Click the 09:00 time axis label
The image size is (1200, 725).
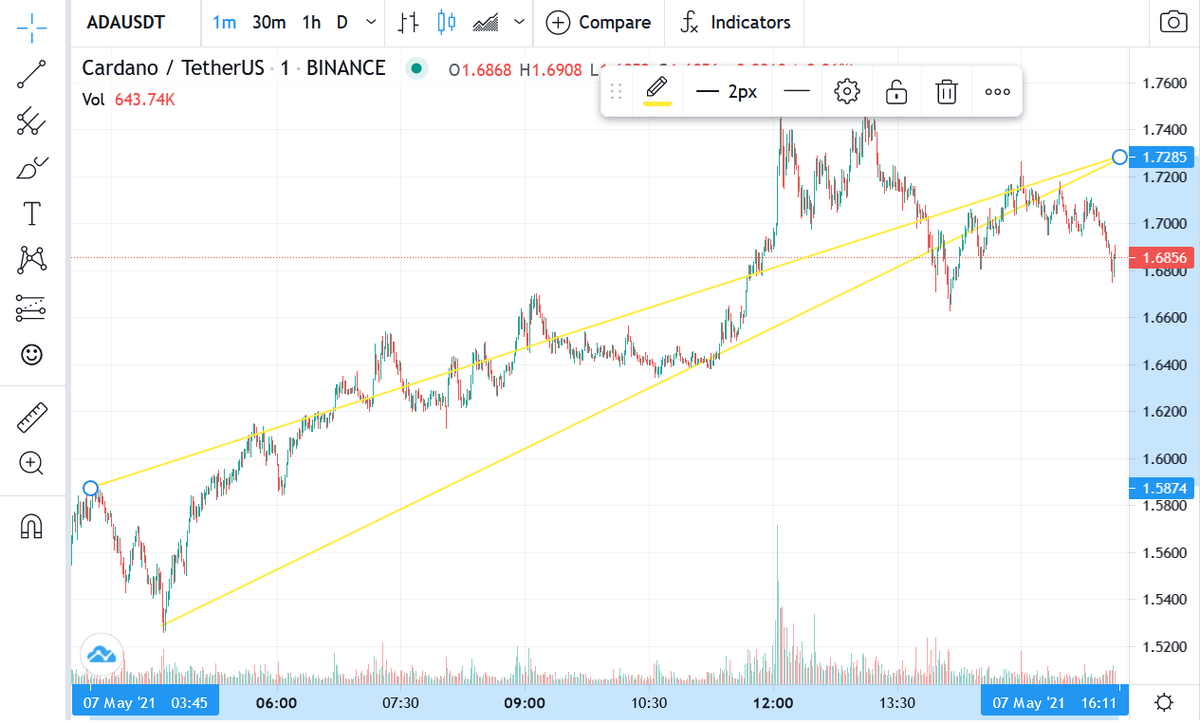(x=524, y=702)
